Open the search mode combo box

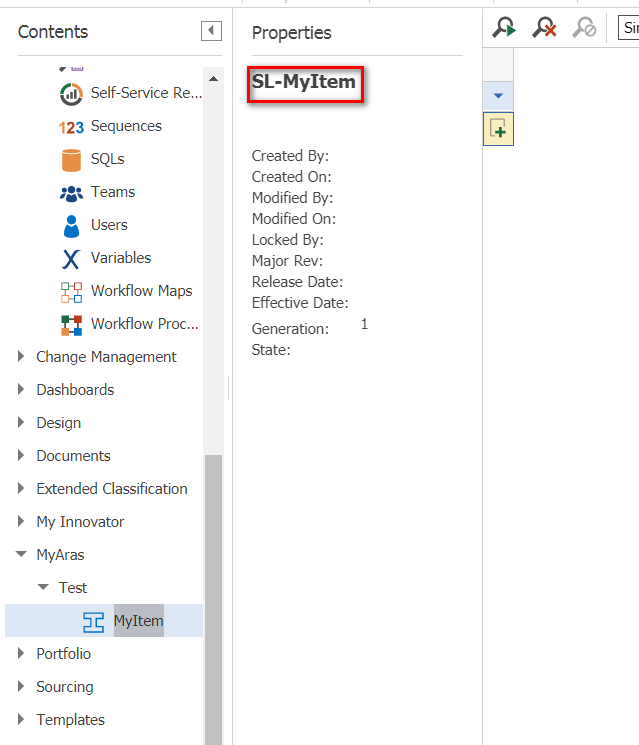[x=629, y=28]
